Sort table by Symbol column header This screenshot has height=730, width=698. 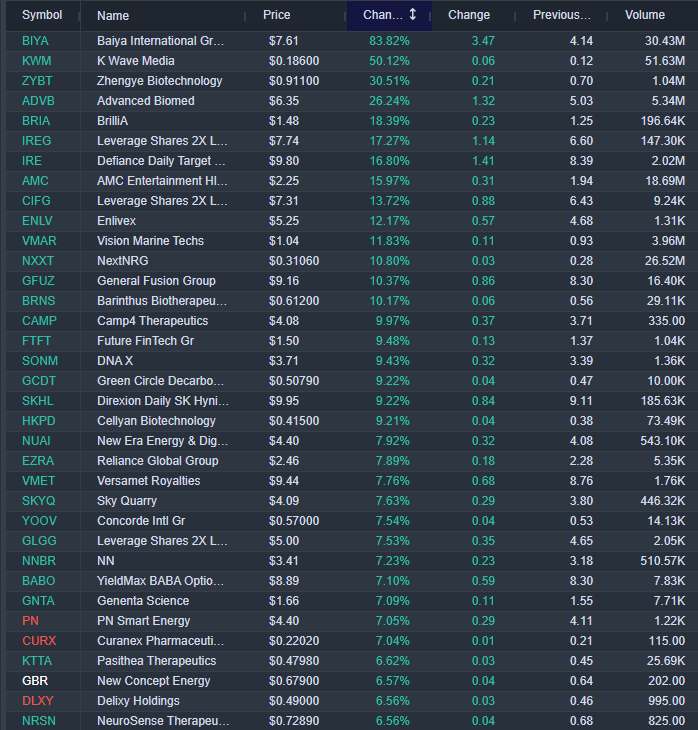42,15
